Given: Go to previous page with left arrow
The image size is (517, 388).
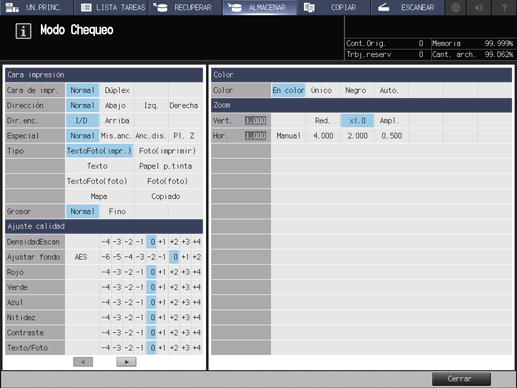Looking at the screenshot, I should click(83, 362).
